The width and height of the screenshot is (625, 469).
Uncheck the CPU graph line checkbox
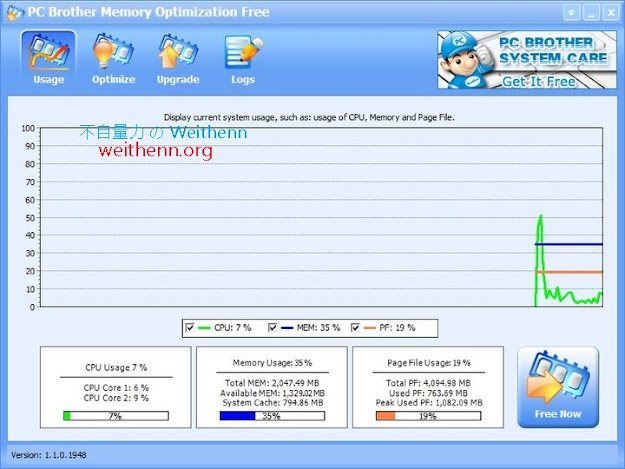[190, 328]
